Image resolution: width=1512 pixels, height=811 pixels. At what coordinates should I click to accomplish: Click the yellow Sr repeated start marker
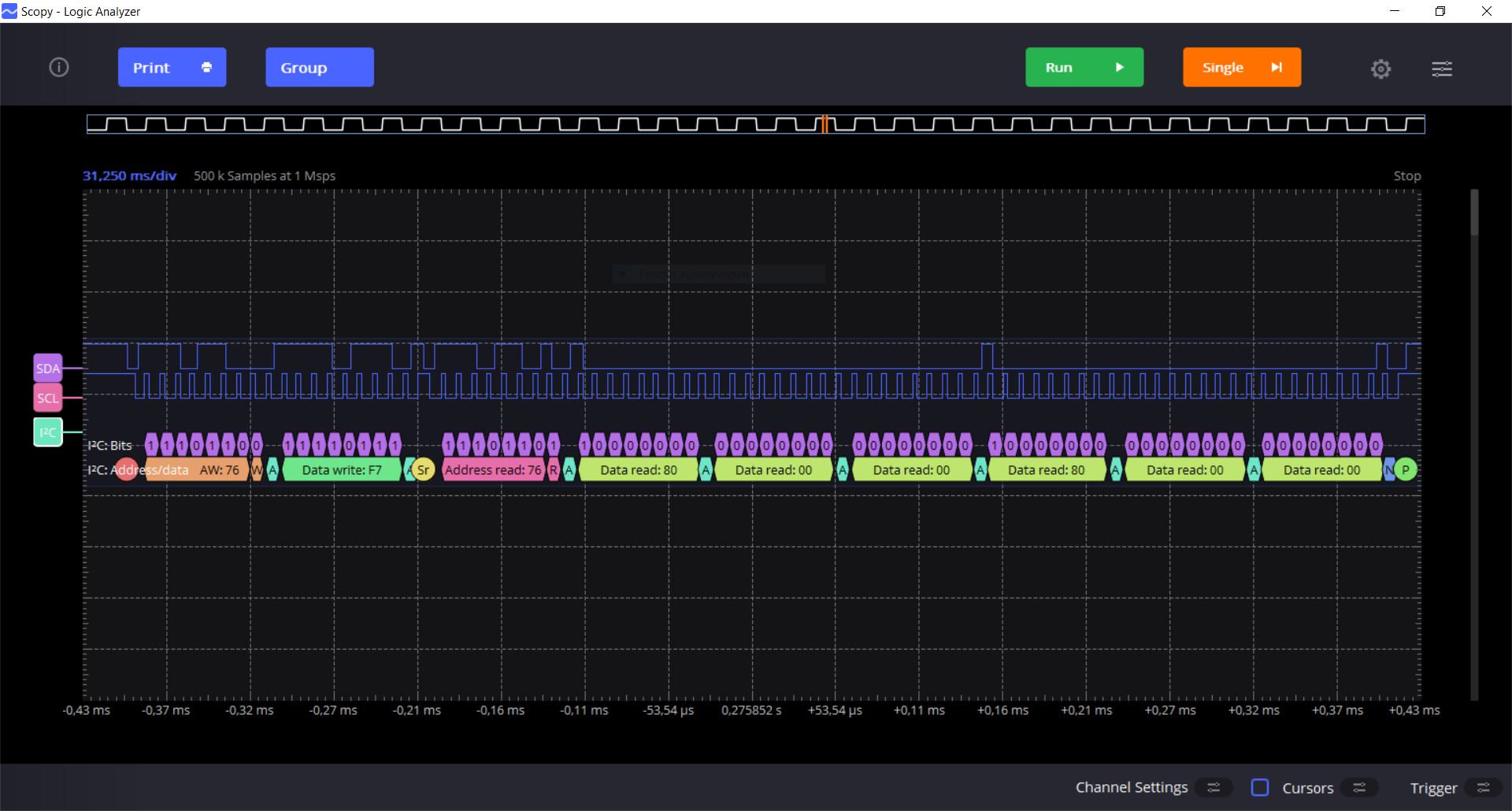point(423,470)
